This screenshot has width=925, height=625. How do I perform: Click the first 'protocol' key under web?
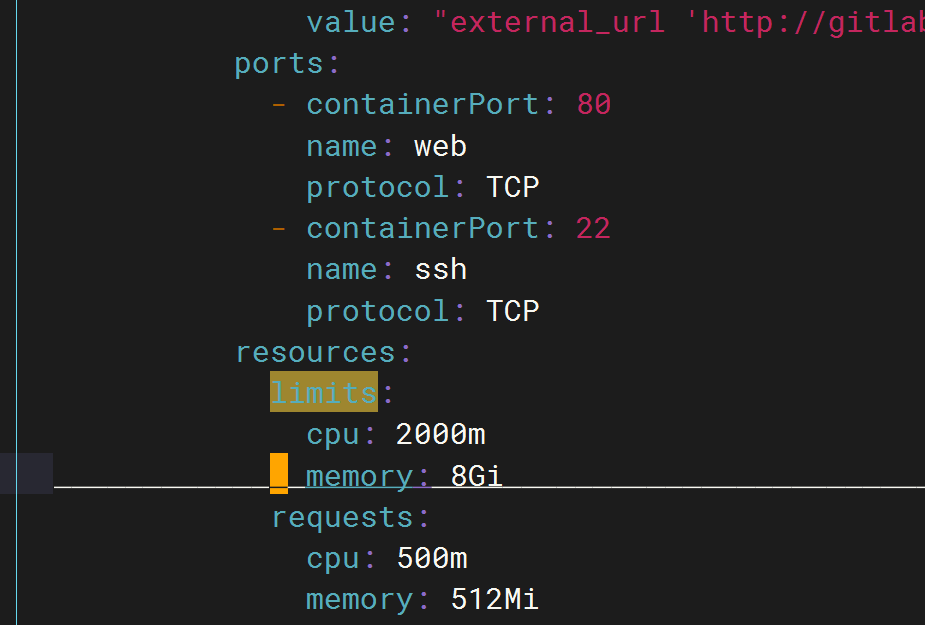pos(378,188)
